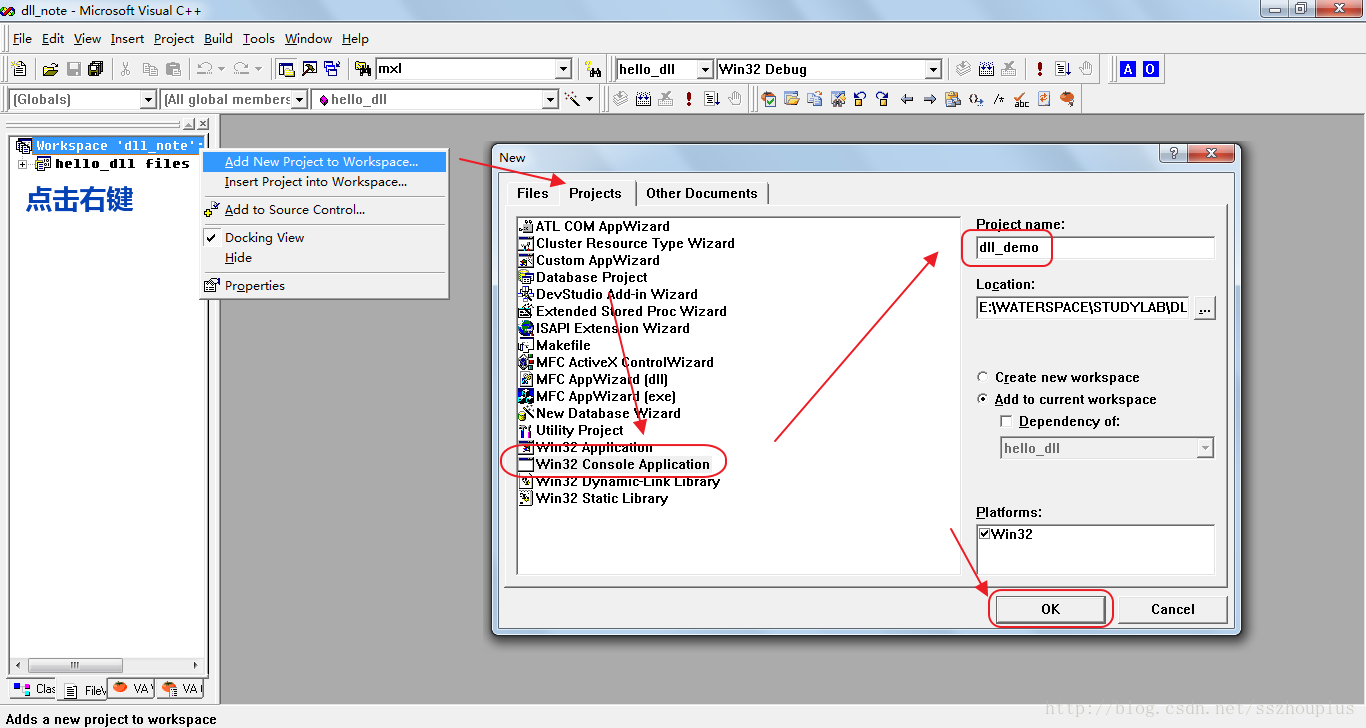Click the Visual Assist reparse file icon

tap(1044, 99)
